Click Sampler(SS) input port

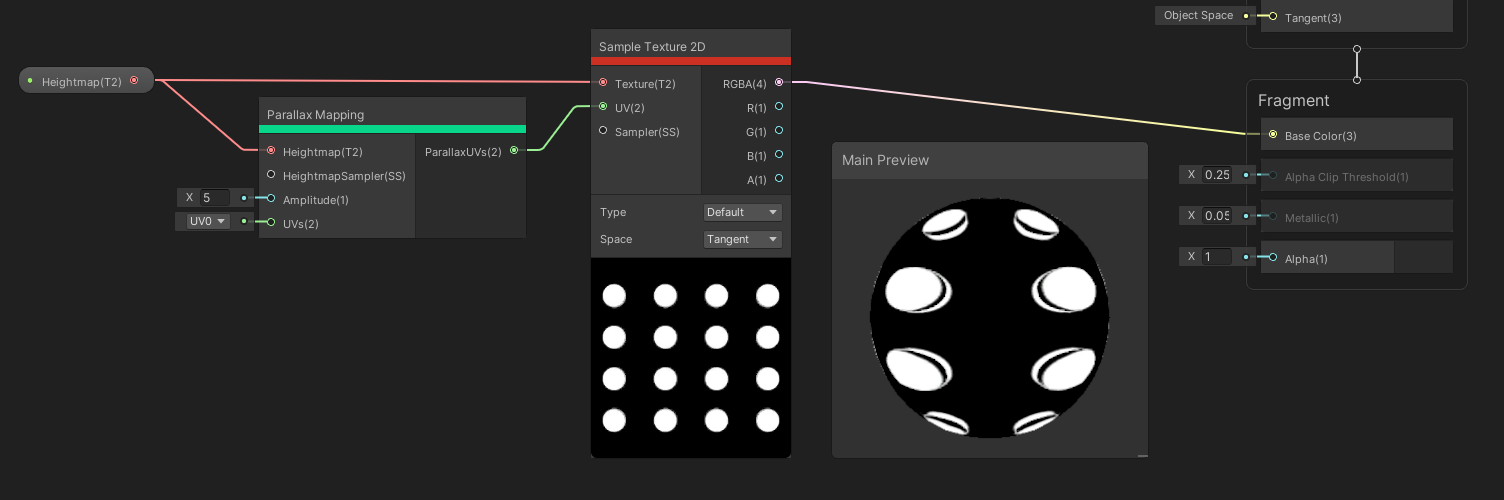(603, 131)
